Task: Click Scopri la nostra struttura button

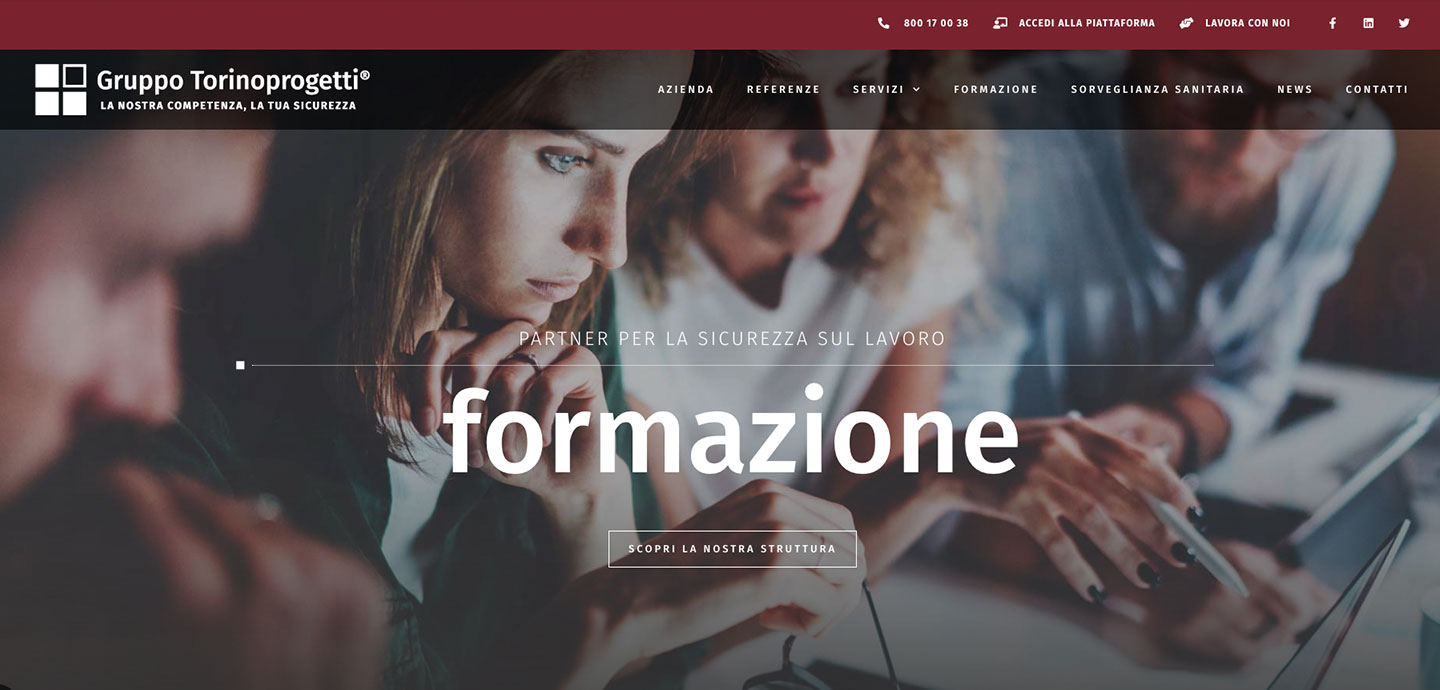Action: 732,549
